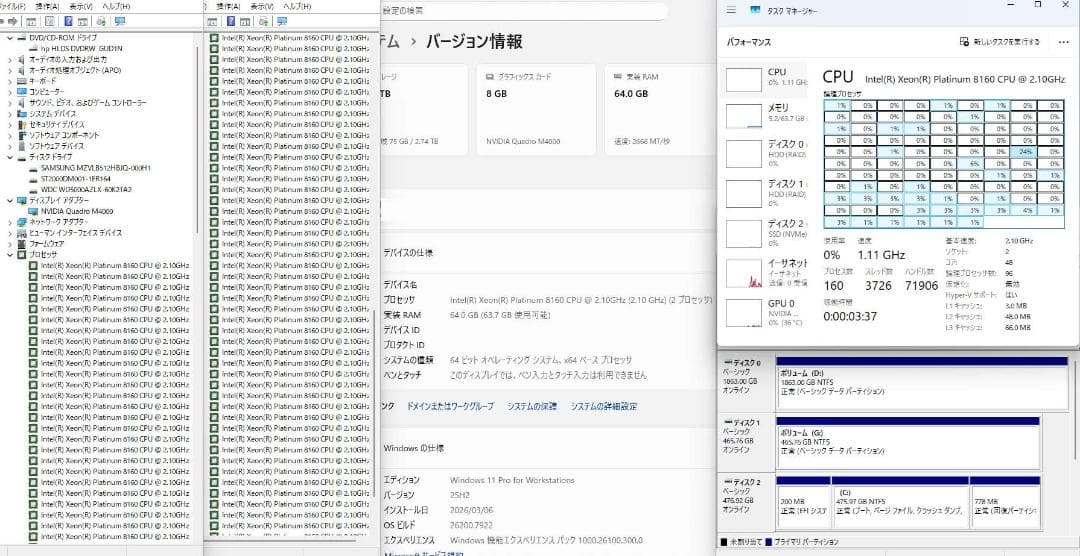The height and width of the screenshot is (556, 1080).
Task: Open Task Manager more options (…) button
Action: point(1063,42)
